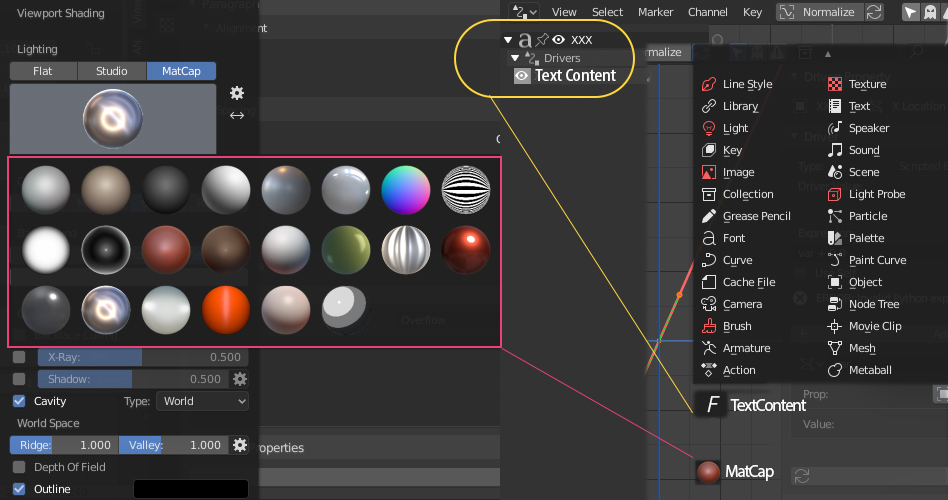Adjust the Shadow 0.500 slider
948x500 pixels.
click(x=134, y=379)
